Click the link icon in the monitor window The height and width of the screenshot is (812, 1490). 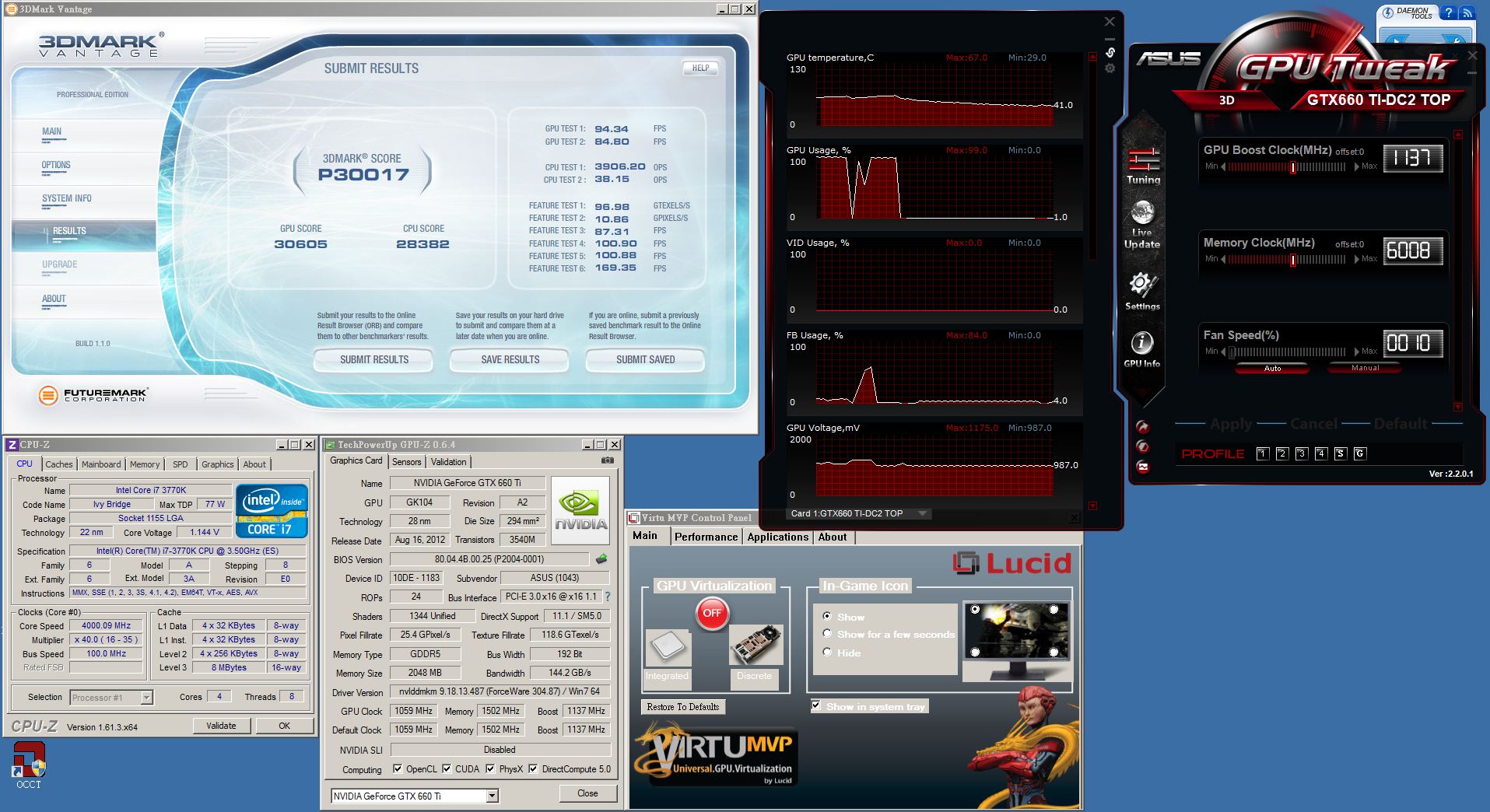pyautogui.click(x=1110, y=52)
